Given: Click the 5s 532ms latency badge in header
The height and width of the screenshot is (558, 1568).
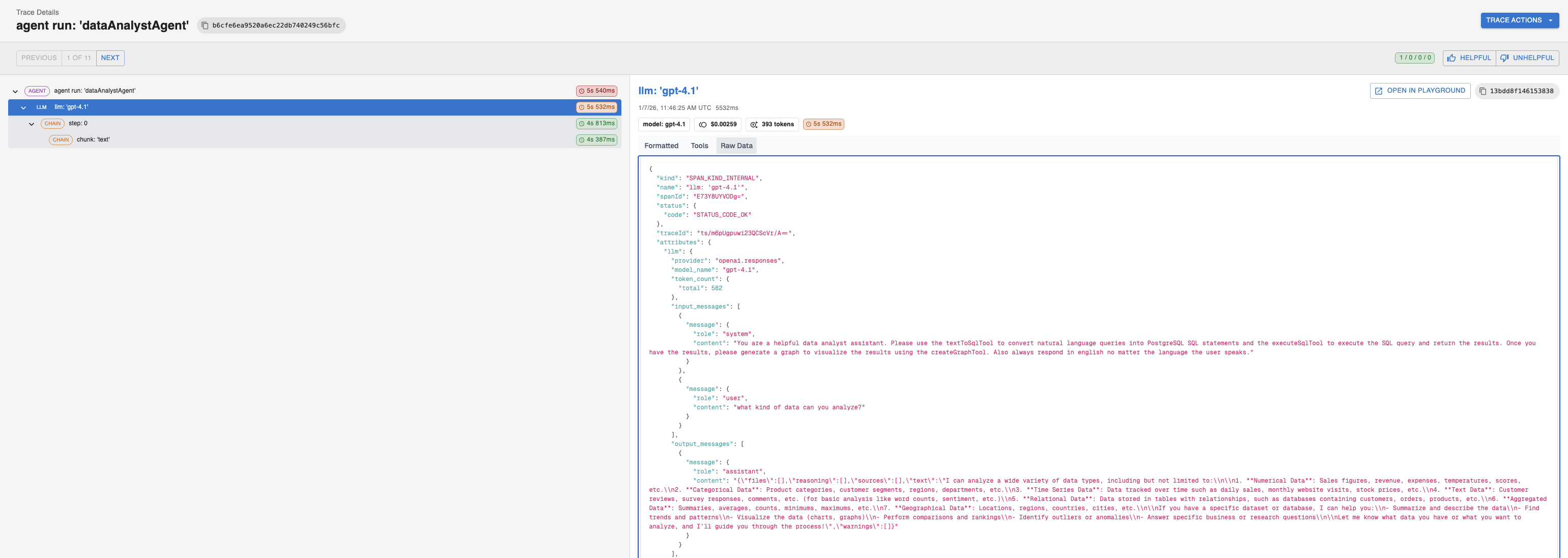Looking at the screenshot, I should click(823, 124).
